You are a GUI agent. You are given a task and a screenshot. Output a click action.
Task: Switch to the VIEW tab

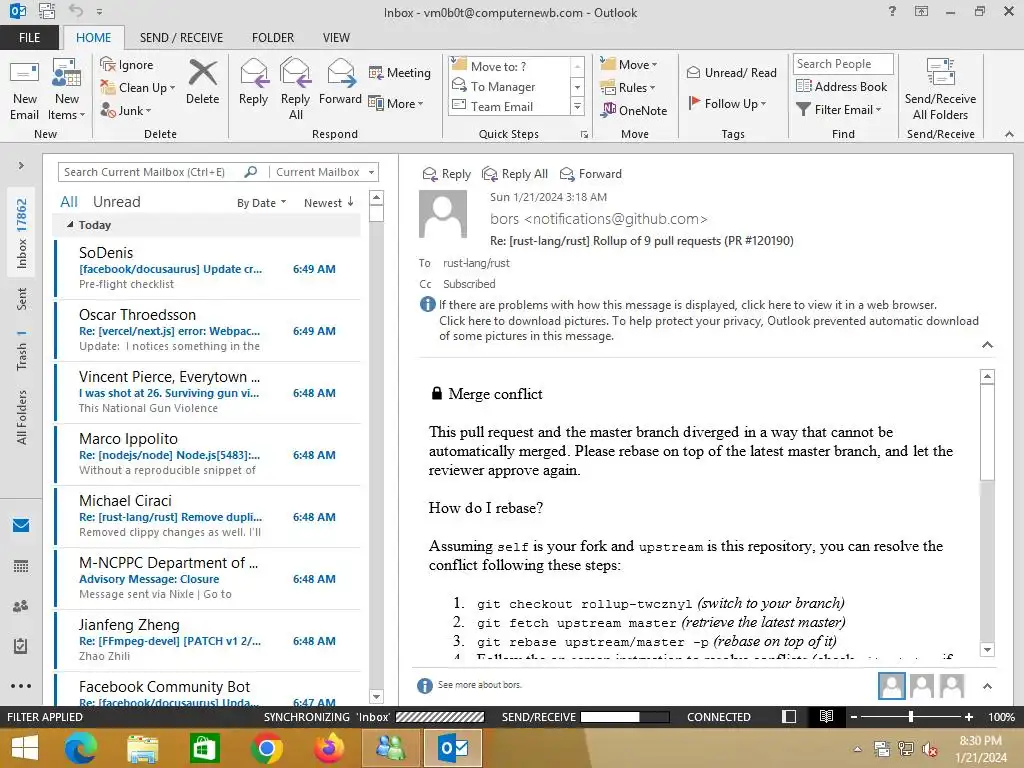(336, 37)
